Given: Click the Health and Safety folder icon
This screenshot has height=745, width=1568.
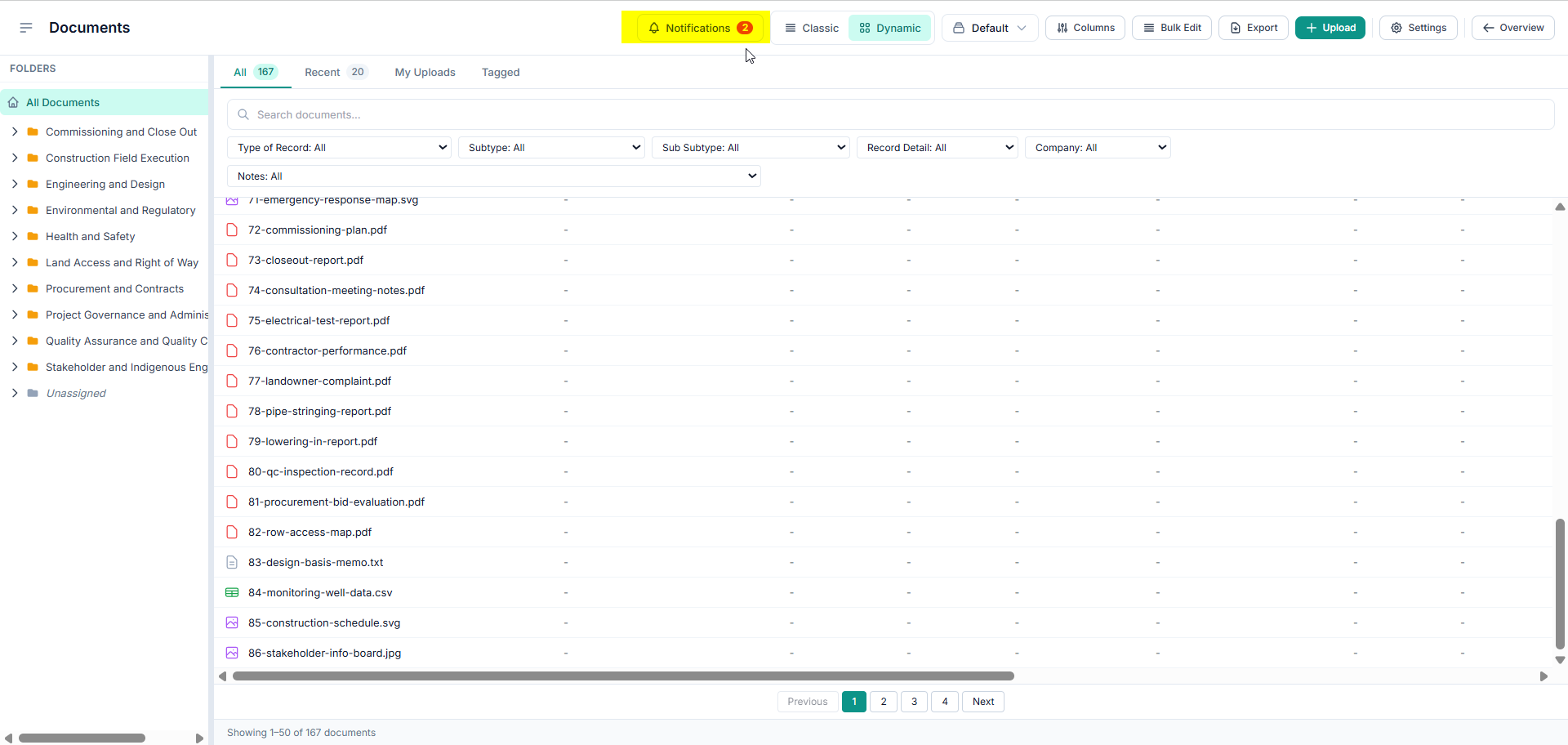Looking at the screenshot, I should 33,237.
